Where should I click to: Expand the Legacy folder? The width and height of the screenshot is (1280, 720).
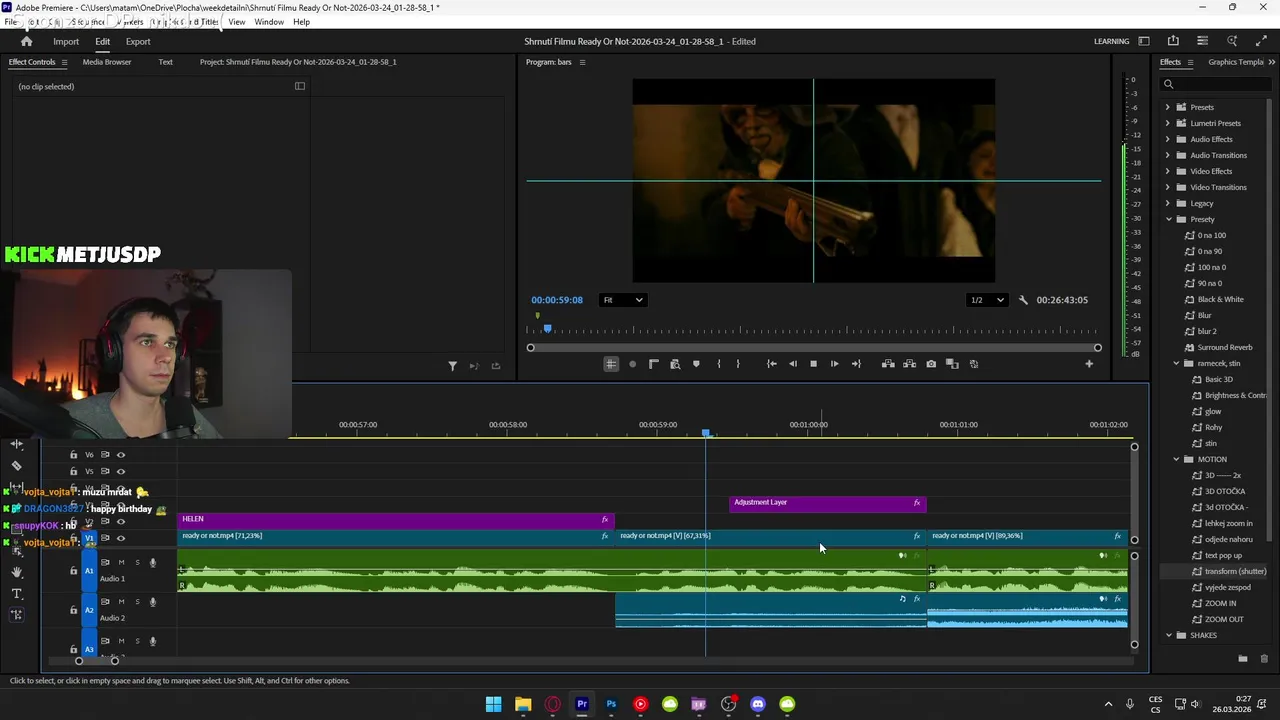point(1167,203)
